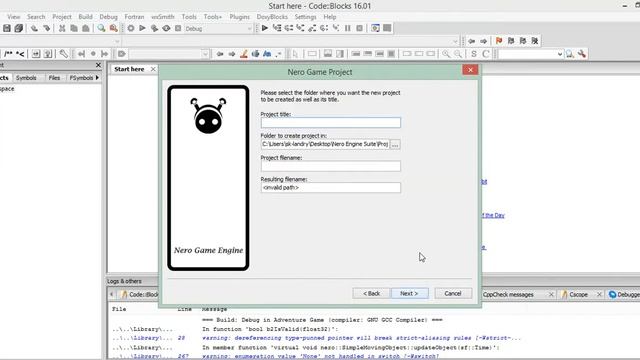Switch to the Symbols tab
The width and height of the screenshot is (640, 360).
(x=26, y=78)
